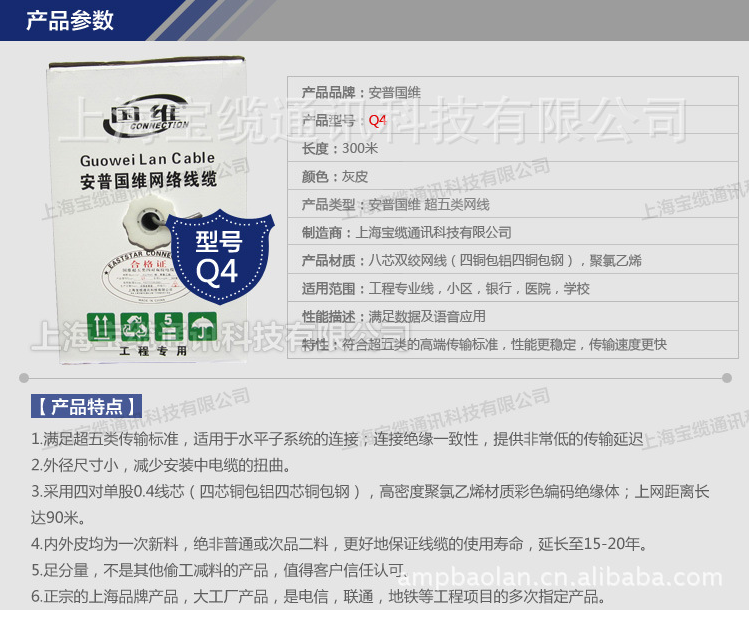The height and width of the screenshot is (617, 750).
Task: Select the row '适用范围：工程专业线…'
Action: click(513, 288)
